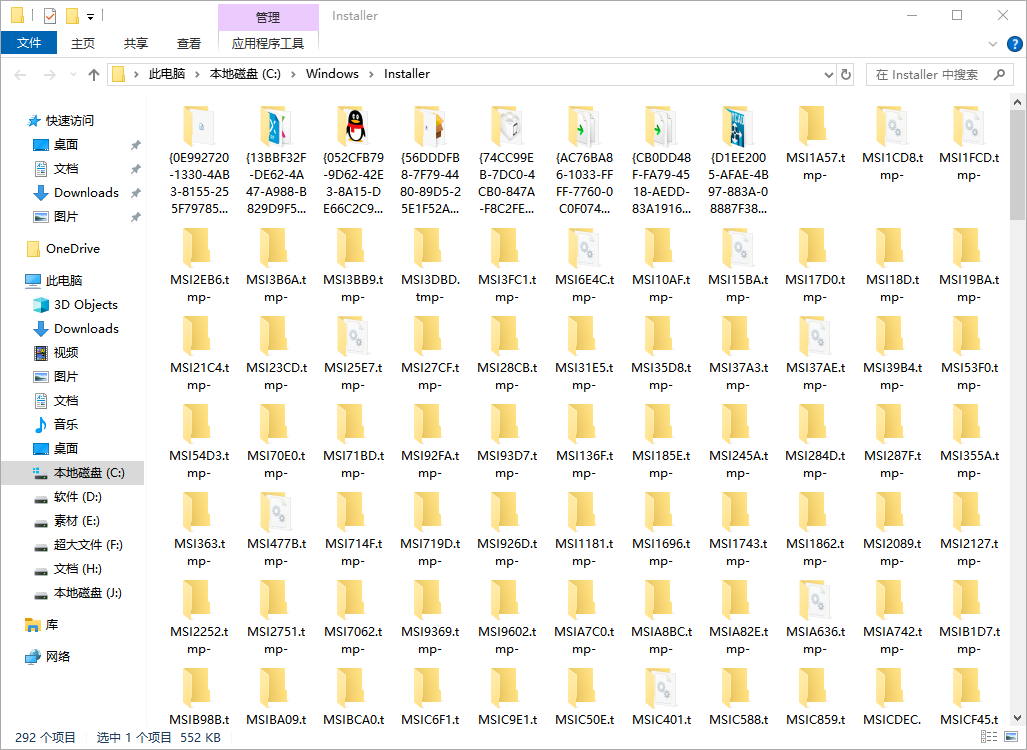Open recent locations dropdown arrow
This screenshot has height=750, width=1027.
73,75
